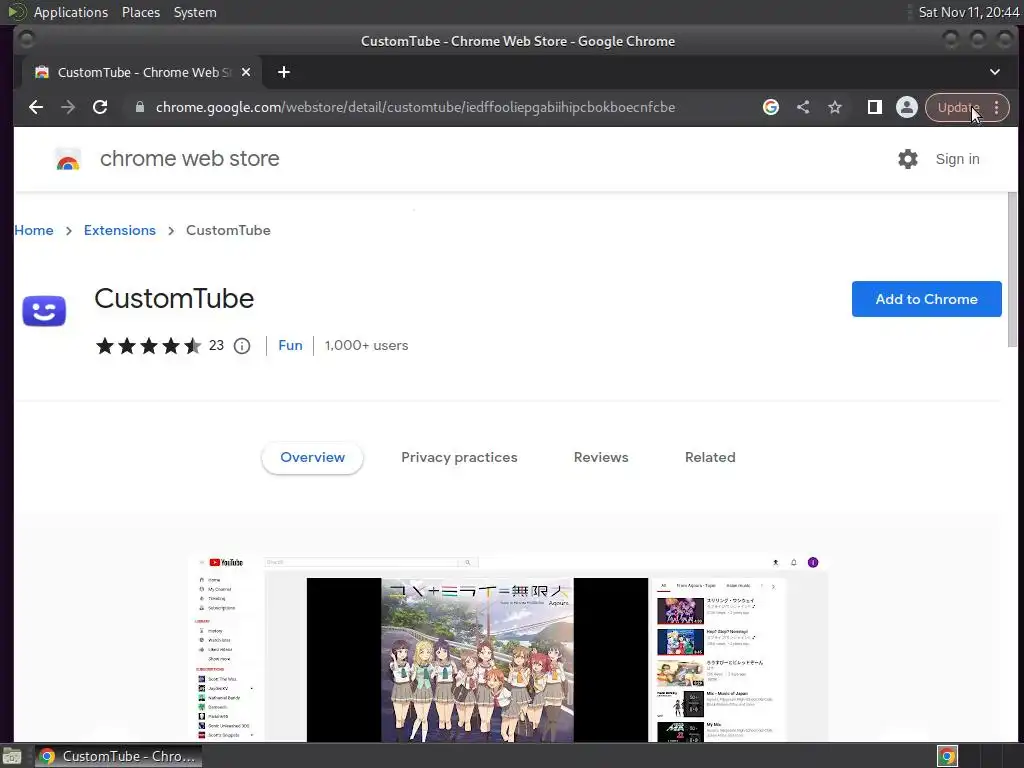Image resolution: width=1024 pixels, height=768 pixels.
Task: Open the Places menu
Action: [x=140, y=12]
